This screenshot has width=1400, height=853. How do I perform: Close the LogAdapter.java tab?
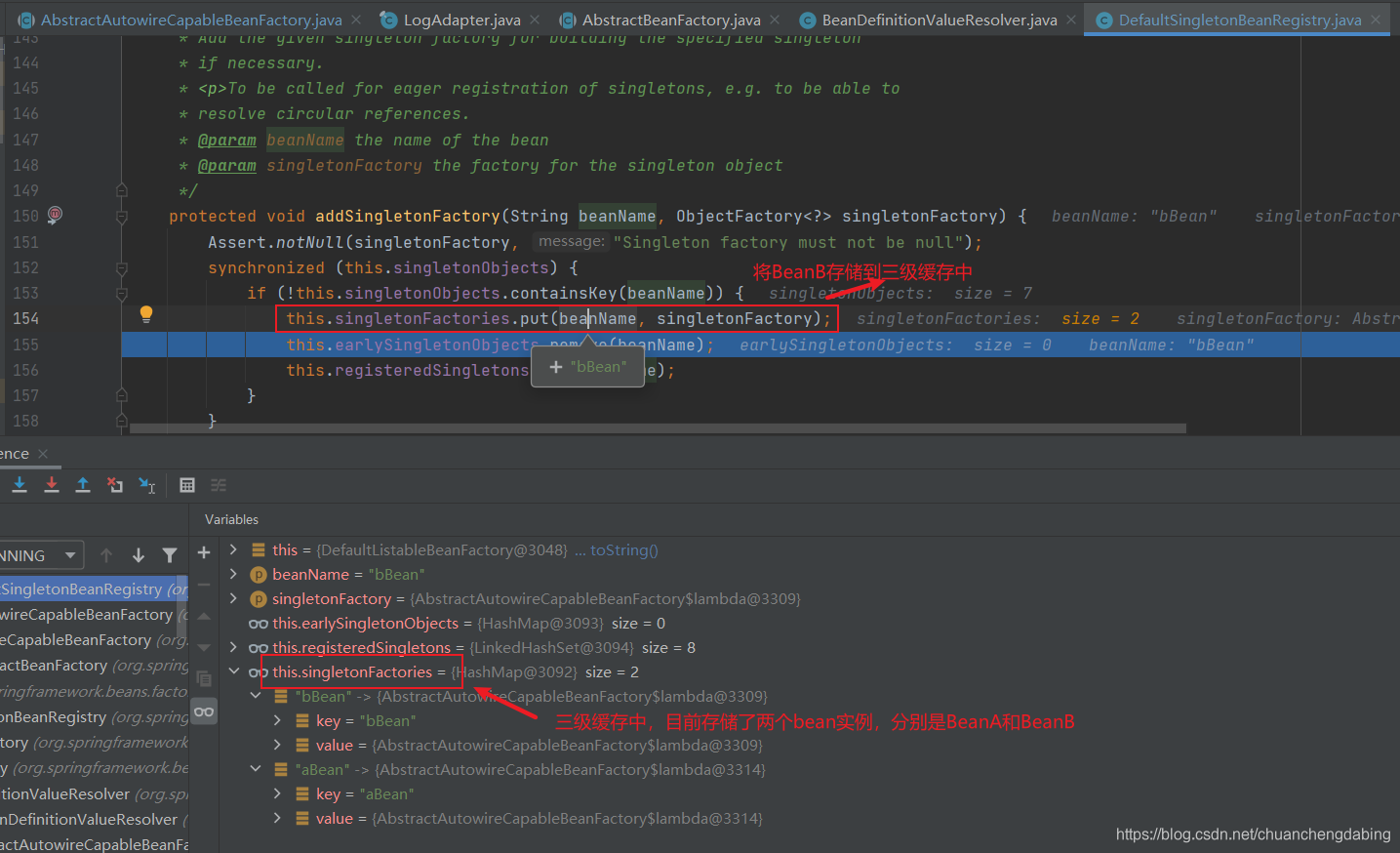click(535, 20)
